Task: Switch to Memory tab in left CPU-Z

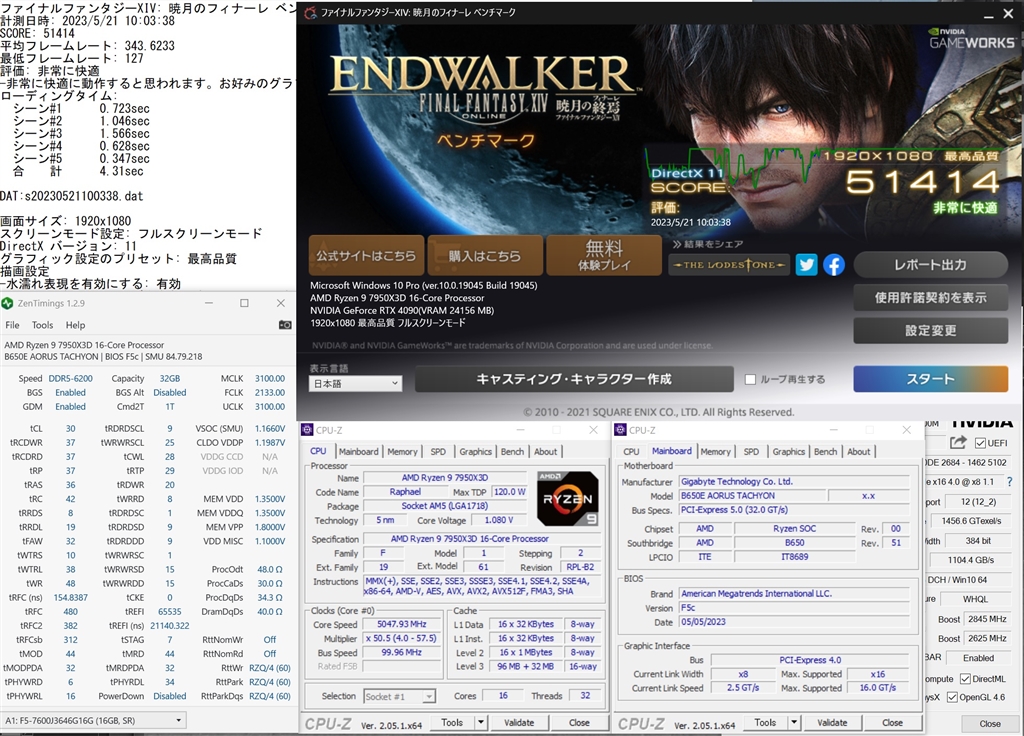Action: [402, 451]
